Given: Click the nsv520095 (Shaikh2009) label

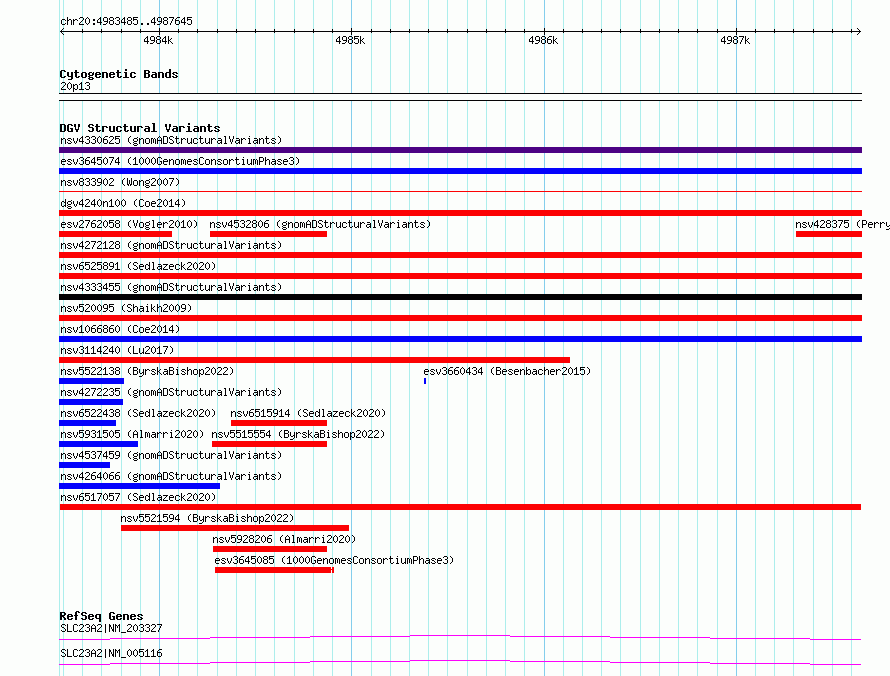Looking at the screenshot, I should (x=126, y=308).
